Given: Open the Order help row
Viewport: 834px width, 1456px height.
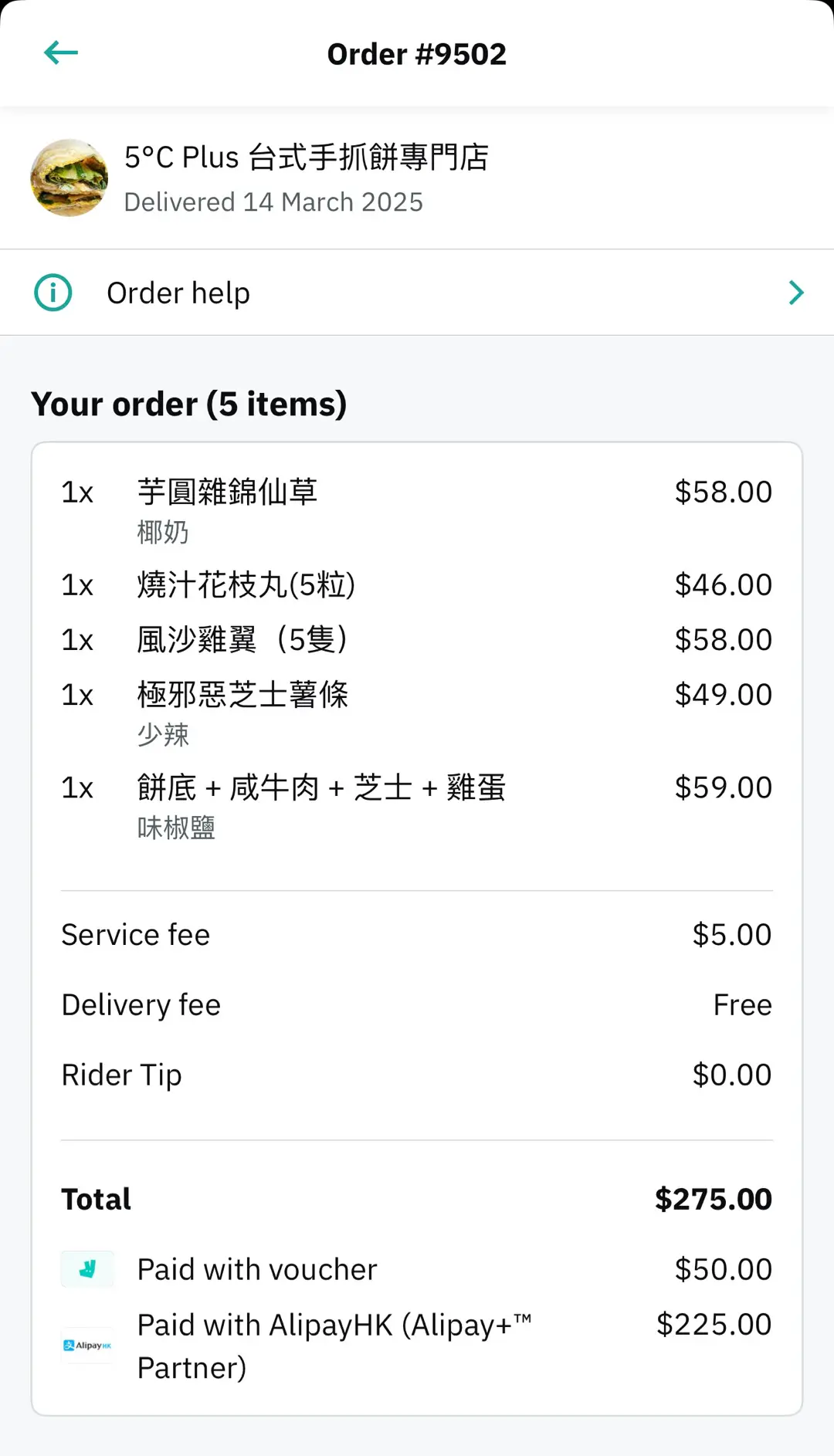Looking at the screenshot, I should [x=417, y=293].
